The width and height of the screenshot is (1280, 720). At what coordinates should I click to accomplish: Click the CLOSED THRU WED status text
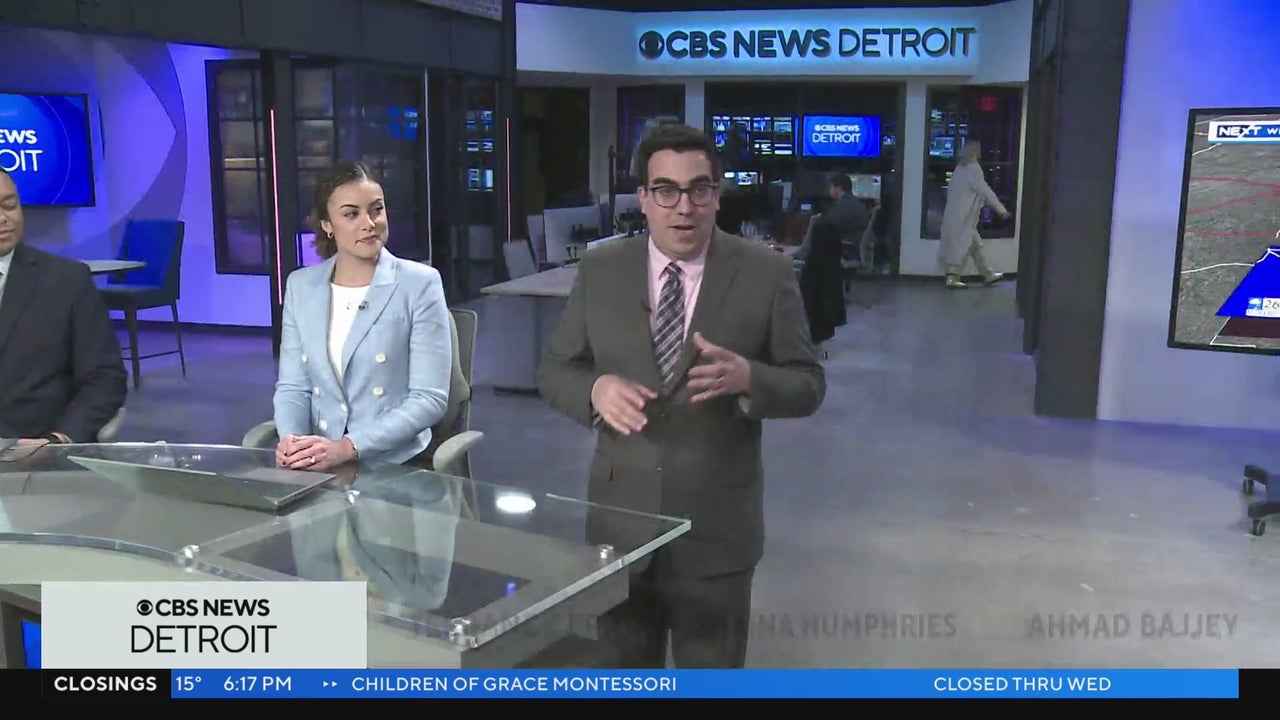(1021, 684)
